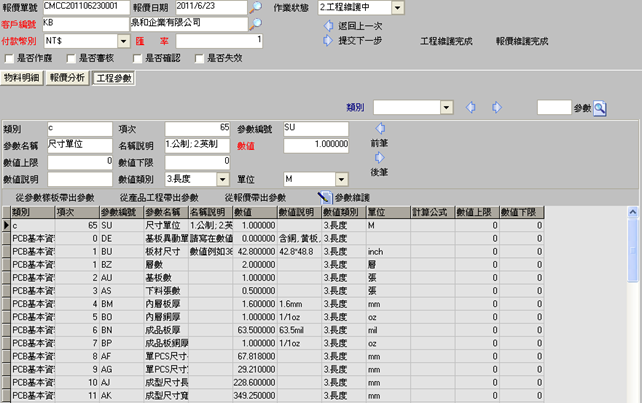This screenshot has height=404, width=643.
Task: Click the table scrollbar up arrow
Action: pos(633,212)
